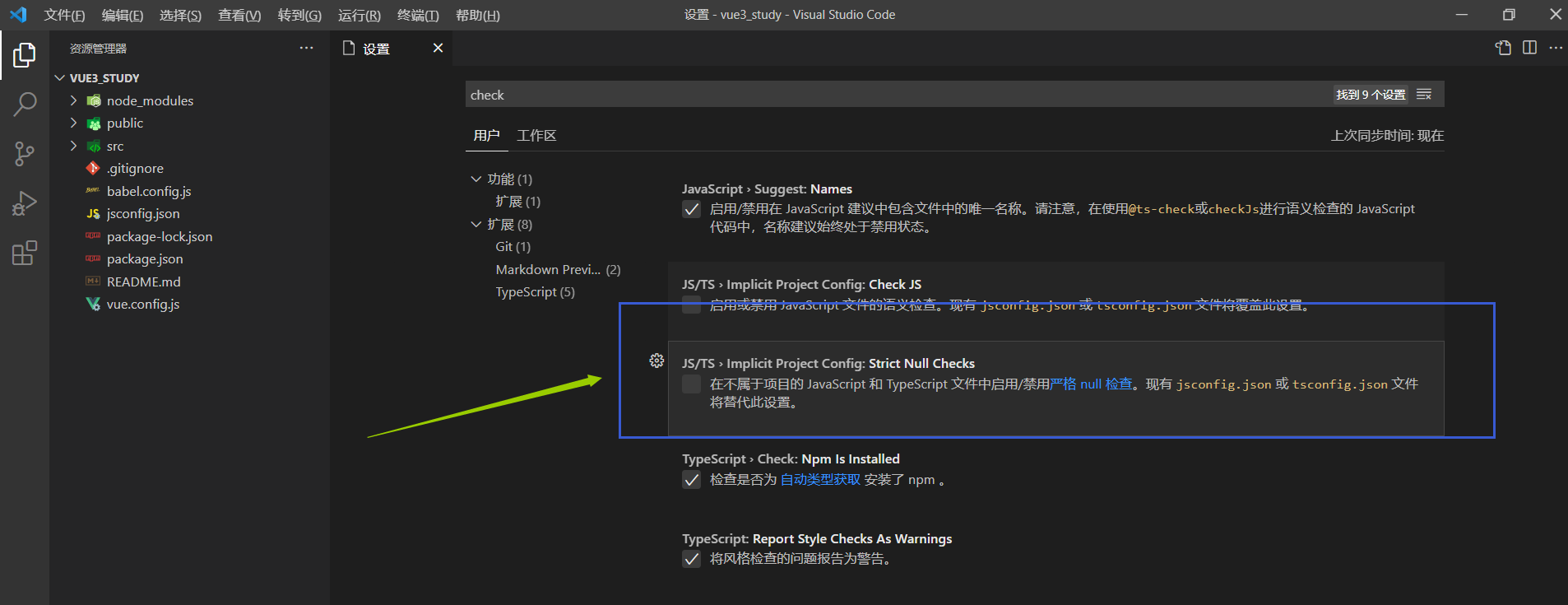Follow the 自动类型获取 link
Image resolution: width=1568 pixels, height=605 pixels.
820,480
